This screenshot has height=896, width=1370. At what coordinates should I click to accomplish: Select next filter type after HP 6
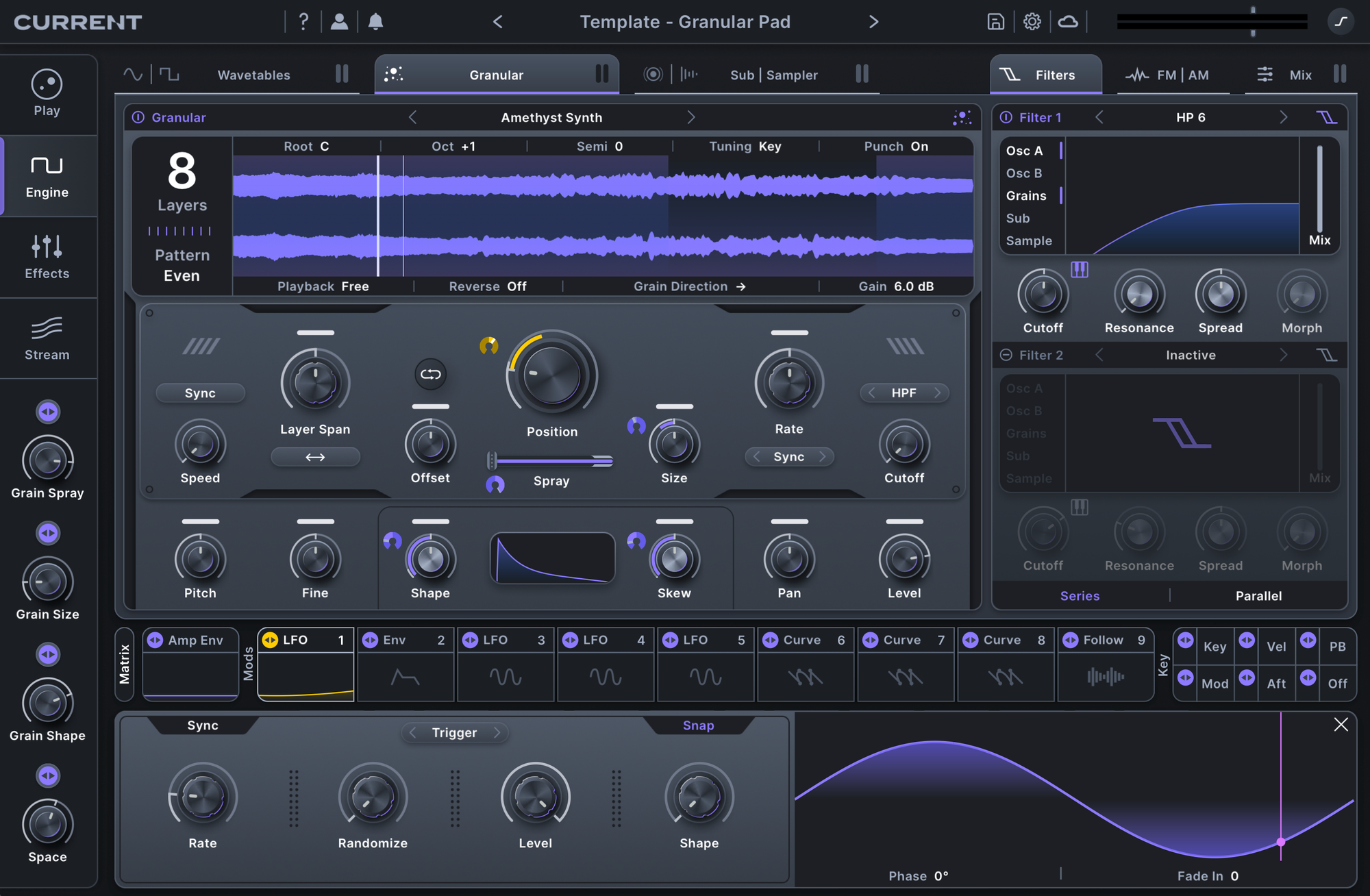point(1283,118)
